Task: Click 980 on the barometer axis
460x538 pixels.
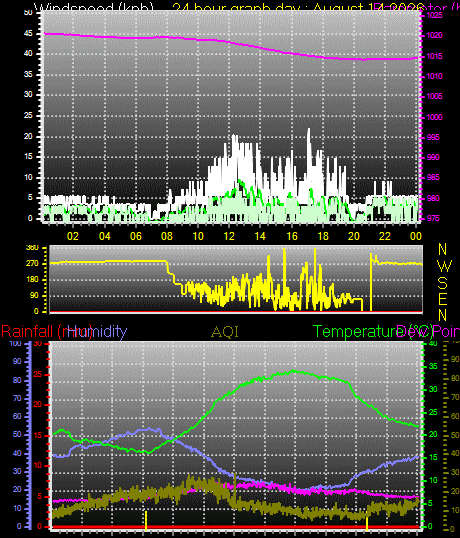Action: pyautogui.click(x=433, y=198)
